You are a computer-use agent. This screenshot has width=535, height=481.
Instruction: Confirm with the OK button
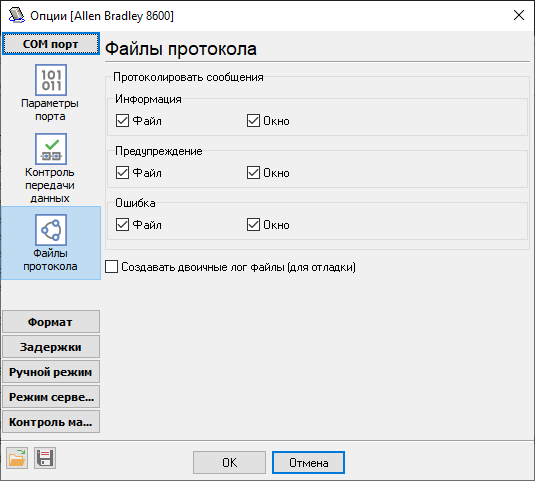pos(229,463)
